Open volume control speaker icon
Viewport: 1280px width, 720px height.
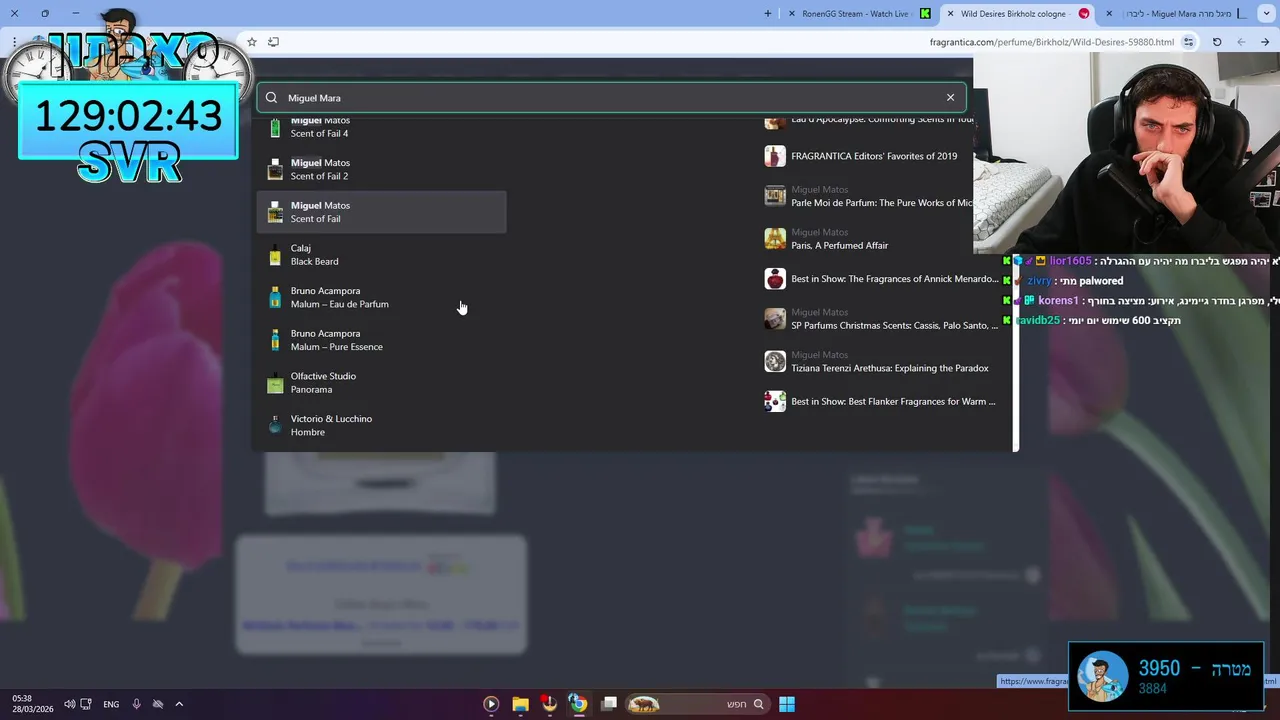[x=69, y=704]
